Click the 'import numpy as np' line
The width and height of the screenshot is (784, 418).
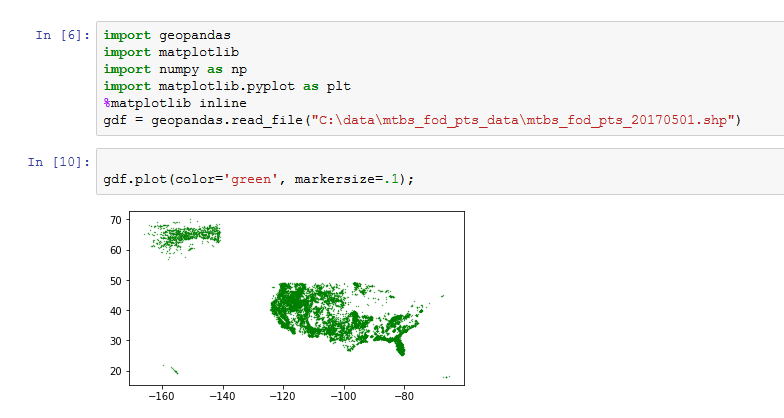(174, 69)
